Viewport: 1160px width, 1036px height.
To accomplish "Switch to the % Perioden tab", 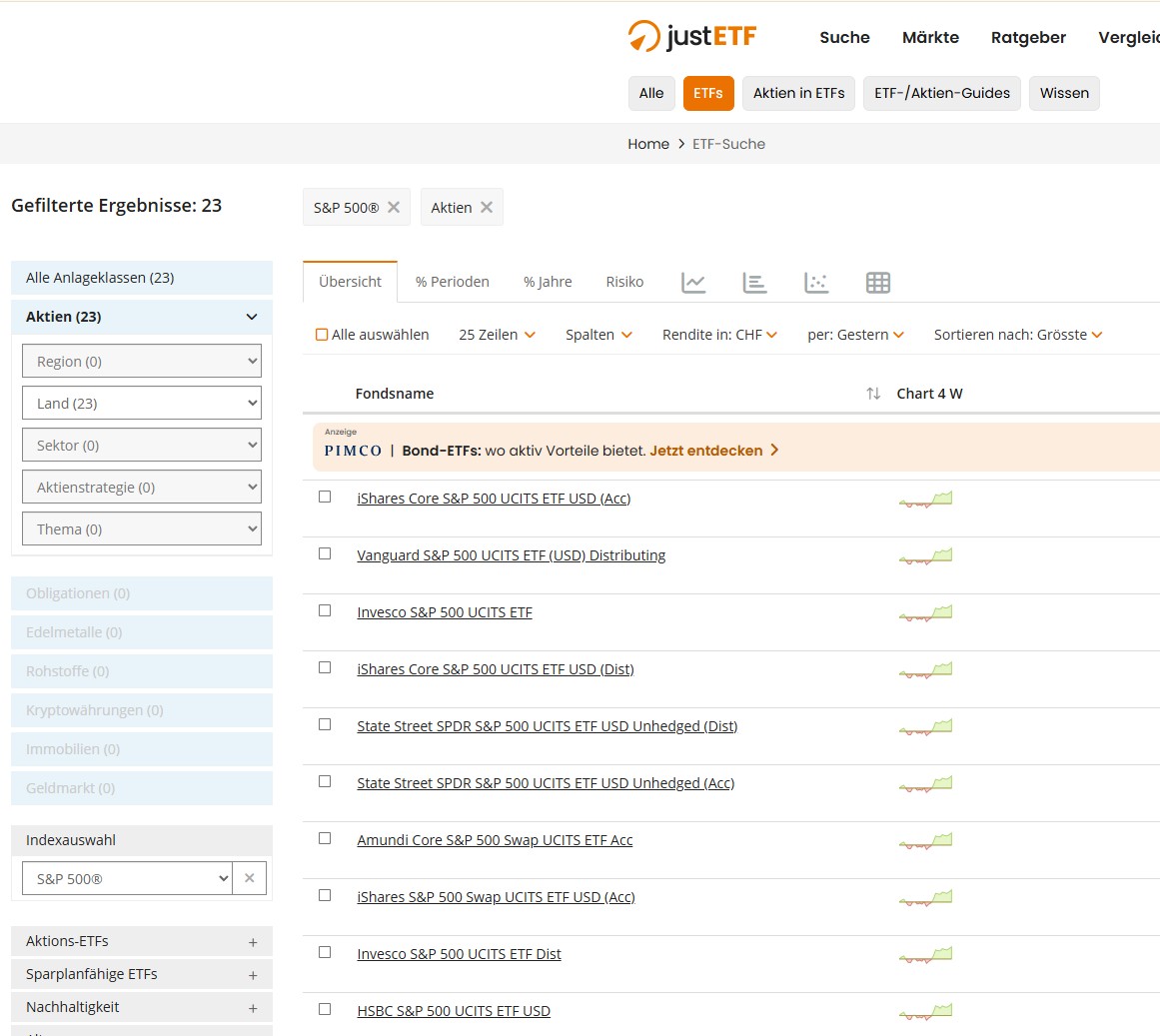I will click(452, 282).
